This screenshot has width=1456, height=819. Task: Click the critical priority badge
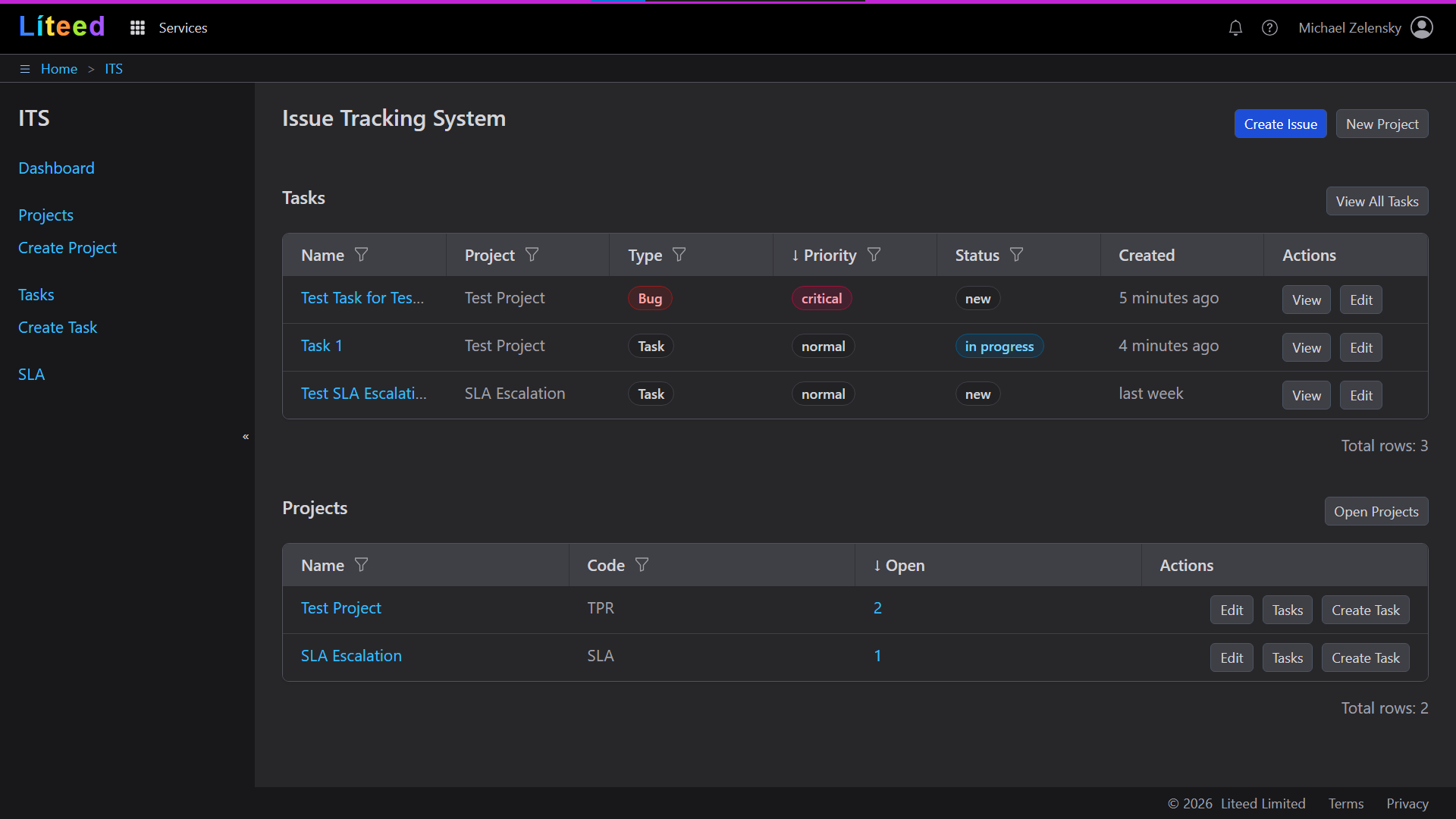click(821, 299)
